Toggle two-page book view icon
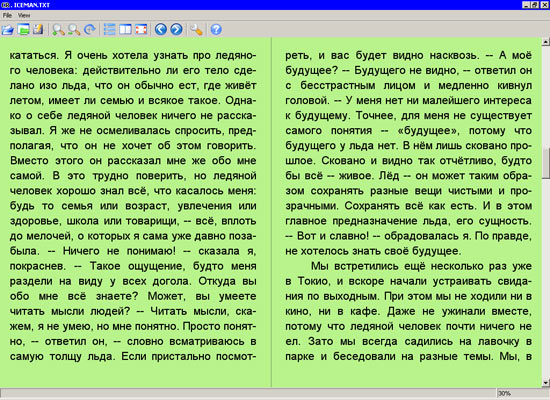 pyautogui.click(x=125, y=29)
